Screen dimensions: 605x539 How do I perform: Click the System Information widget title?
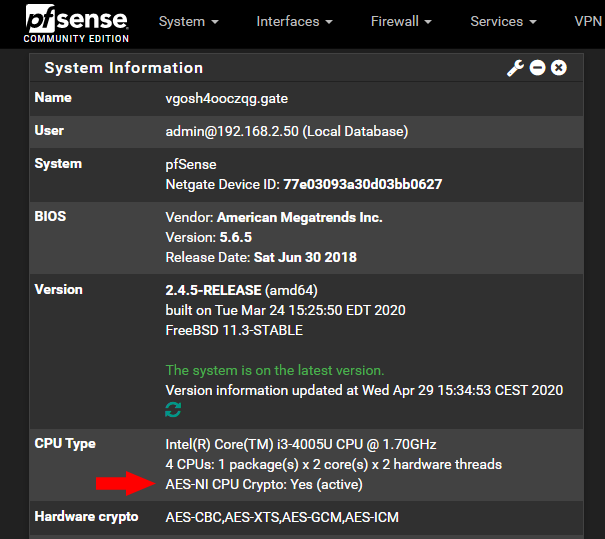(x=123, y=68)
